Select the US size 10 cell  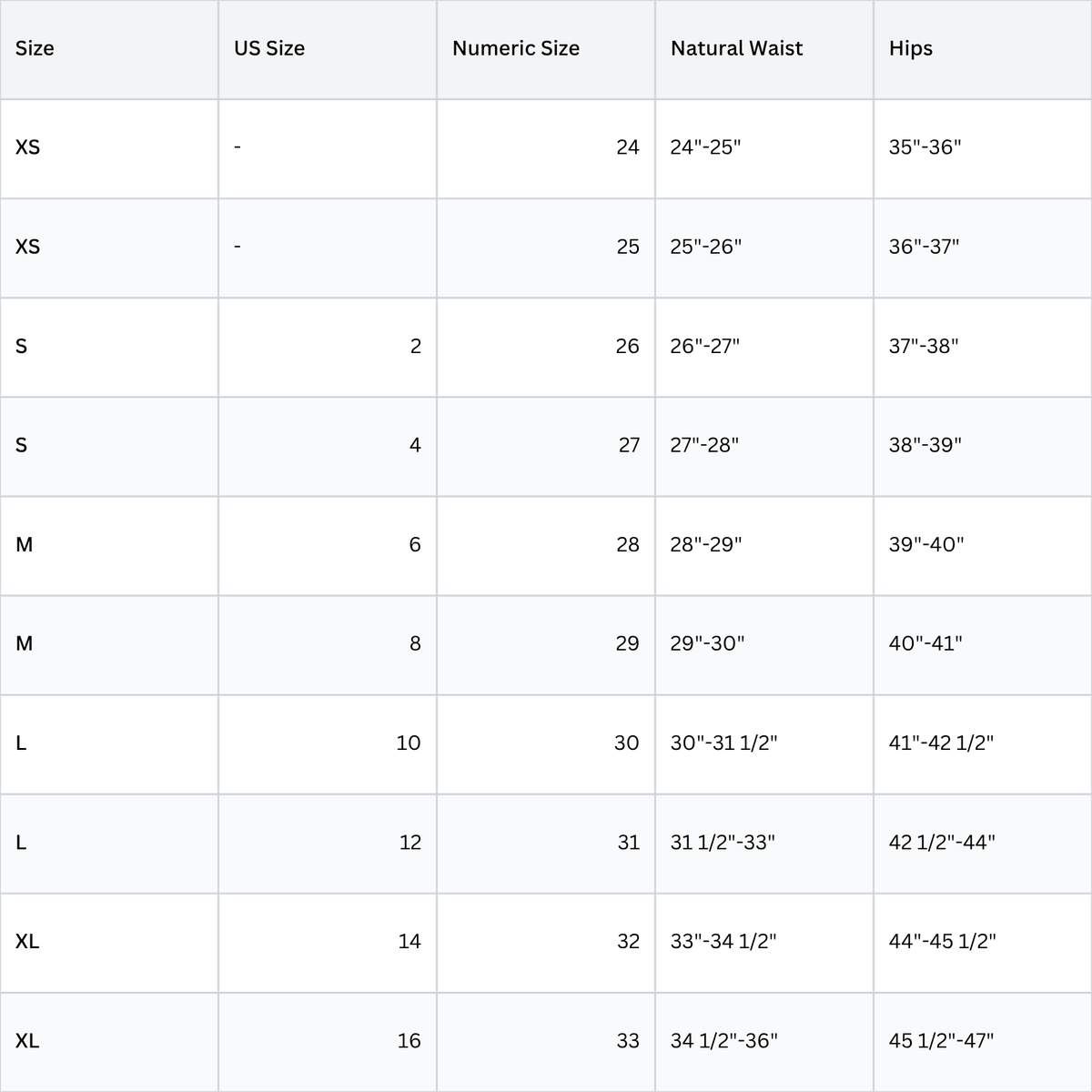tap(328, 743)
